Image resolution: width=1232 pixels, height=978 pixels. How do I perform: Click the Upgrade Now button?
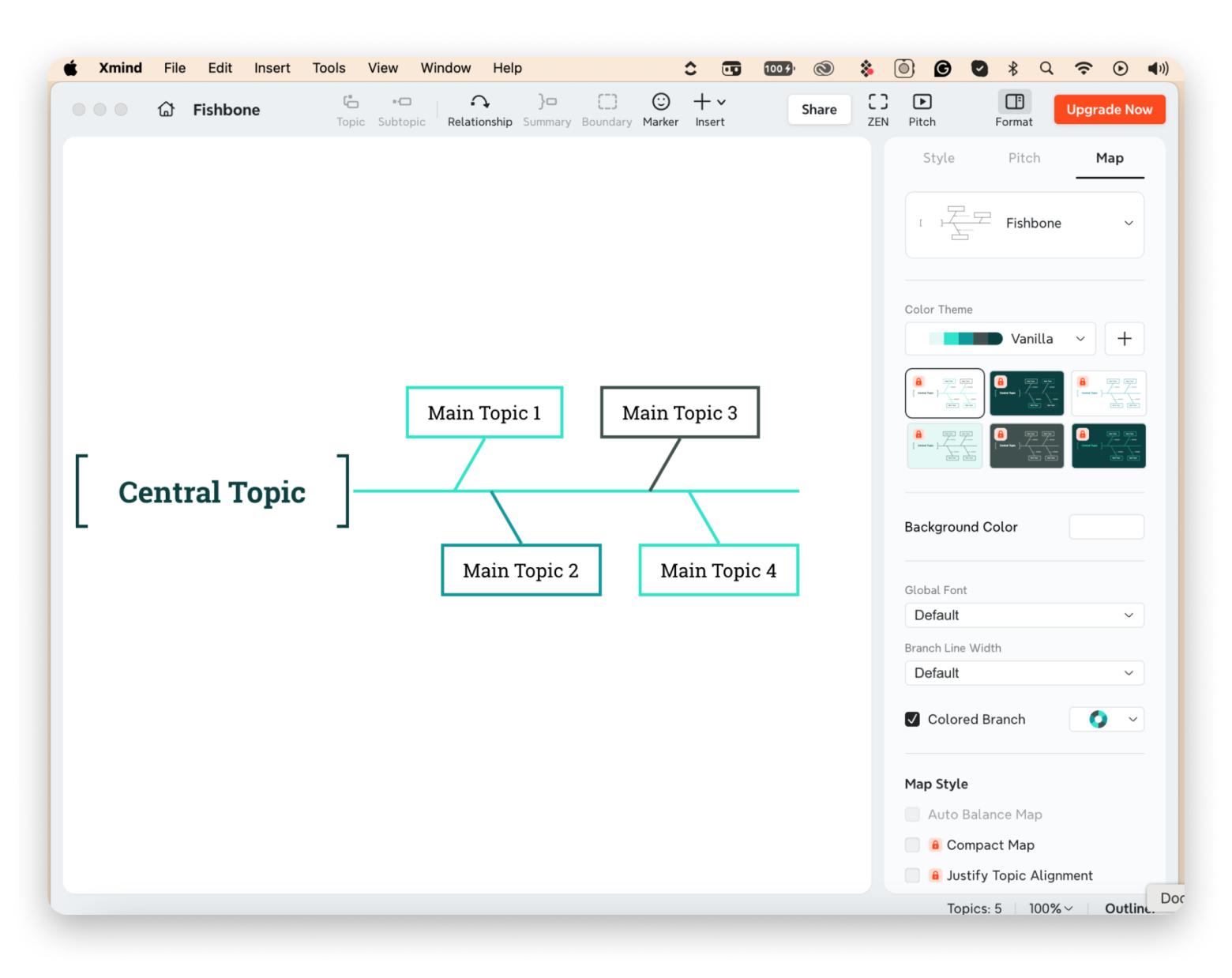(1109, 109)
